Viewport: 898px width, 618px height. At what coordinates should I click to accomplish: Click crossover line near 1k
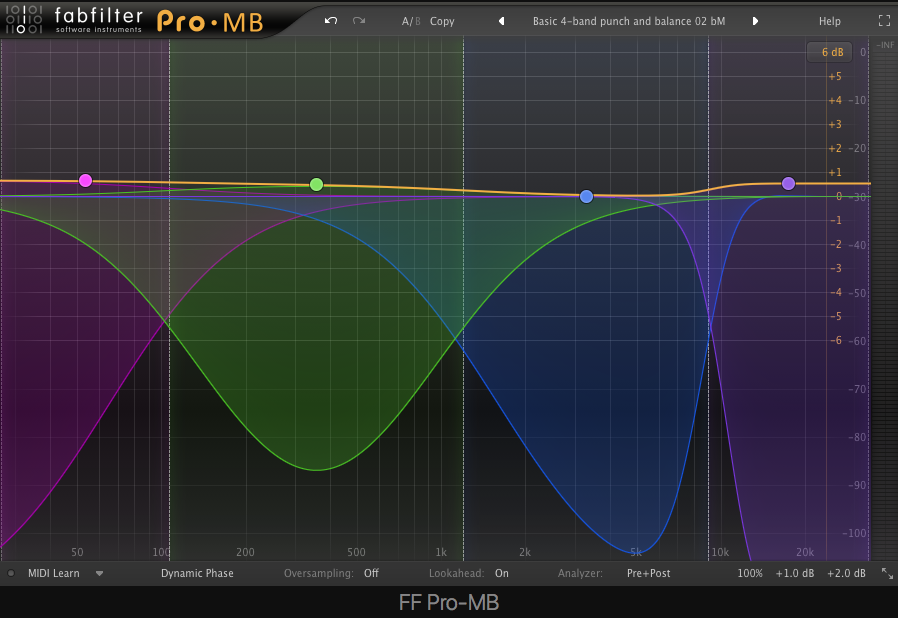[x=463, y=298]
